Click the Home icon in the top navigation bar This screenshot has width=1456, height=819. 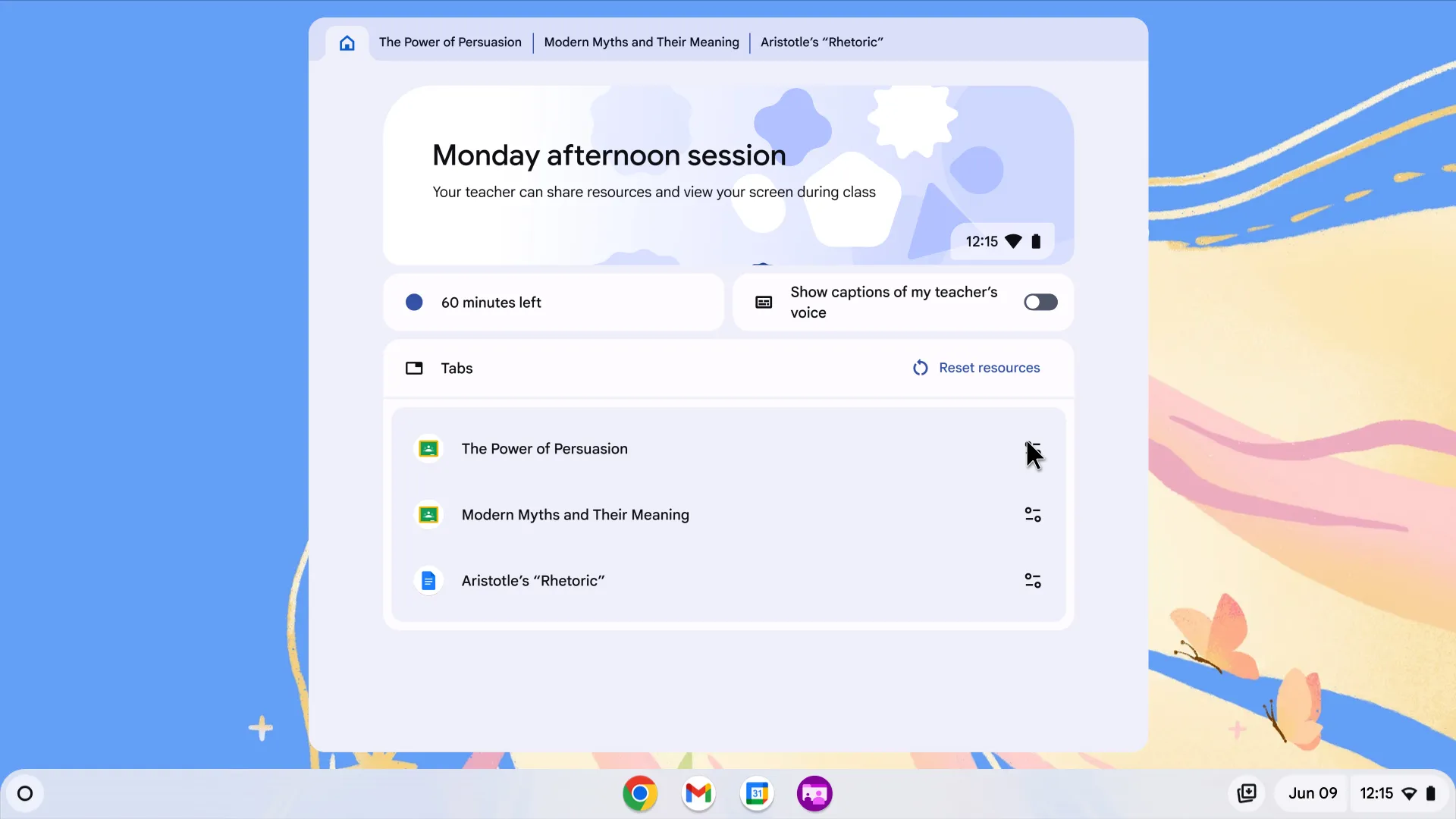click(347, 42)
